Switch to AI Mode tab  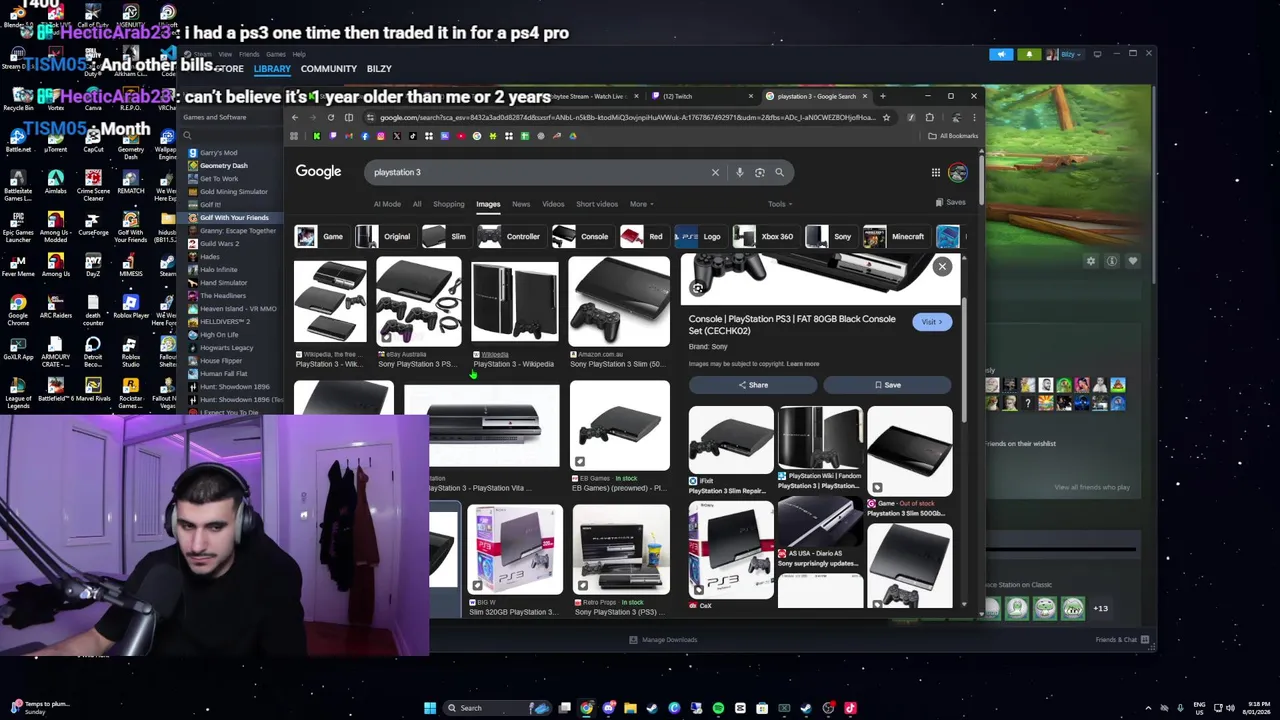tap(387, 204)
